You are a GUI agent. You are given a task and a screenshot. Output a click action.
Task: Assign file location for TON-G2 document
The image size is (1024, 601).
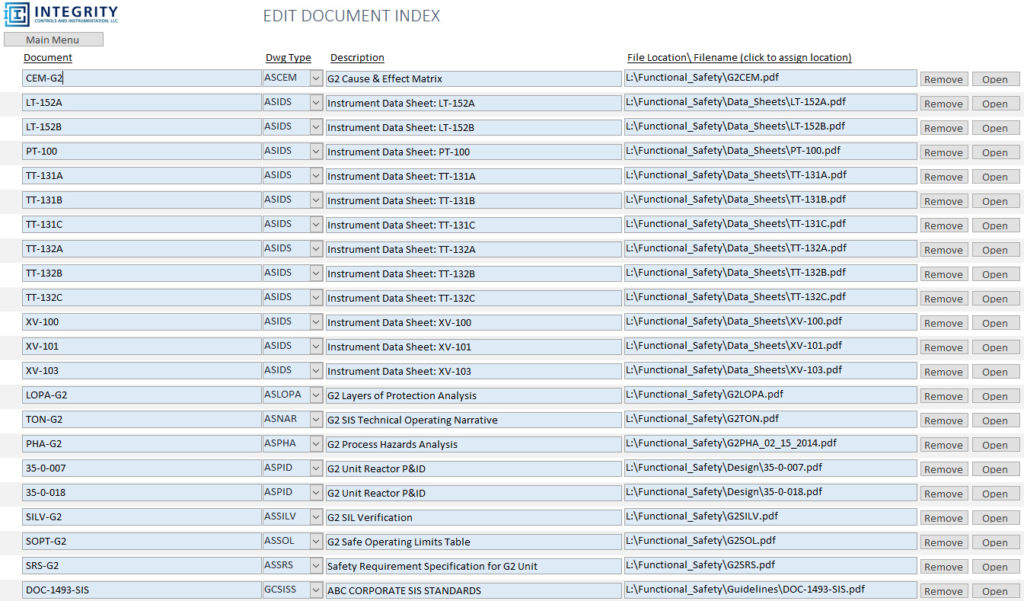click(x=769, y=419)
